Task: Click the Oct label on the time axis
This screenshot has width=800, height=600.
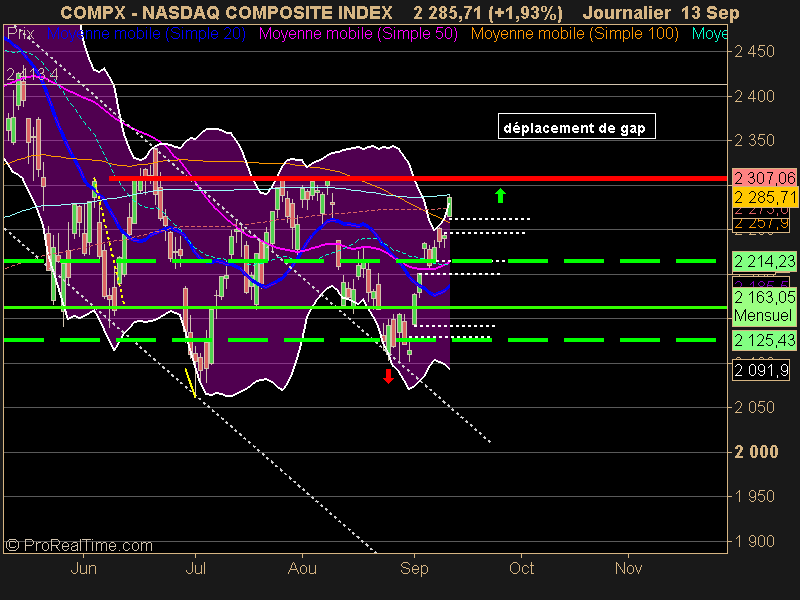Action: (x=521, y=568)
